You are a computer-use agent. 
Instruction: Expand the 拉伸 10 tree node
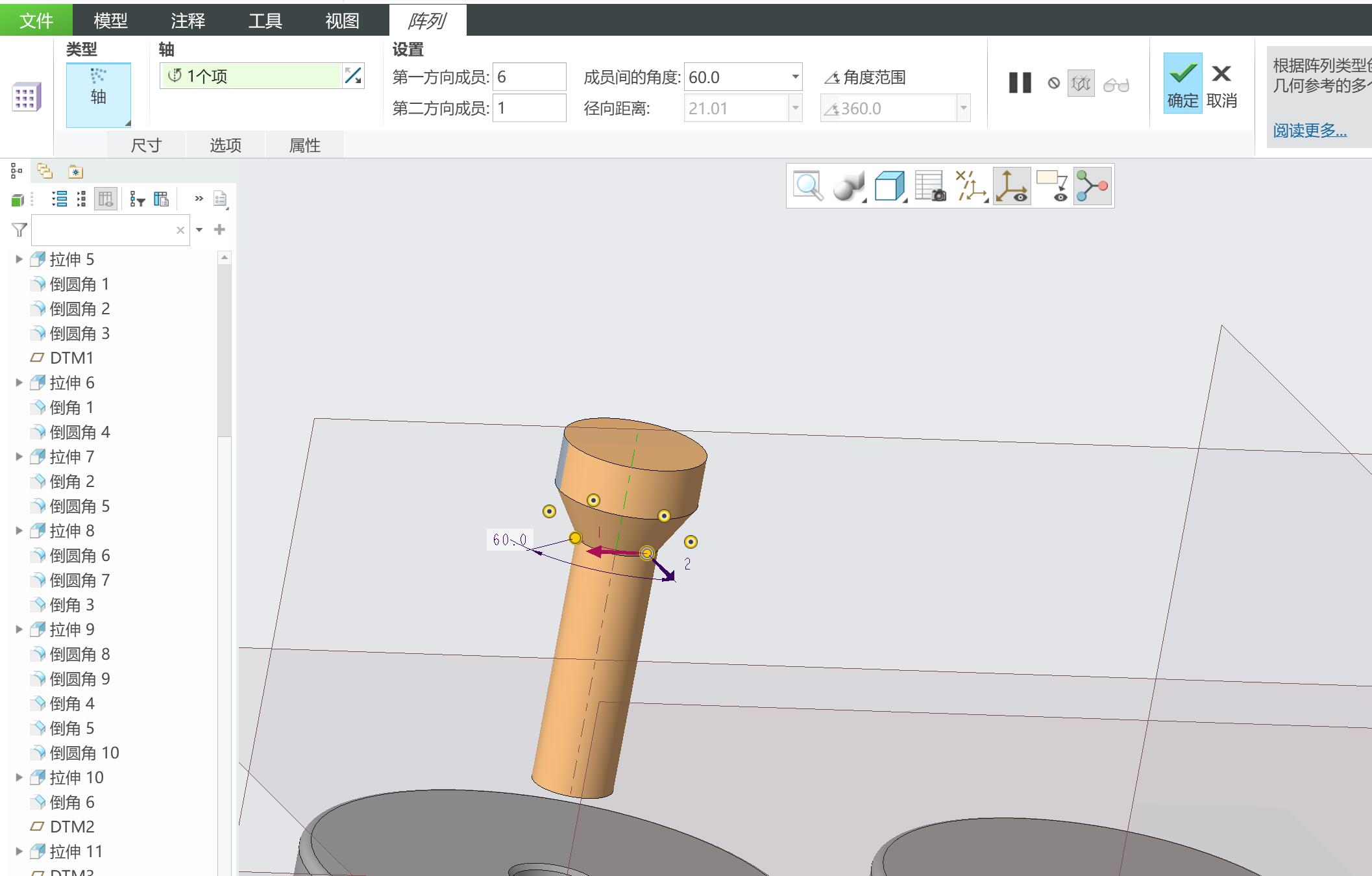pyautogui.click(x=19, y=777)
